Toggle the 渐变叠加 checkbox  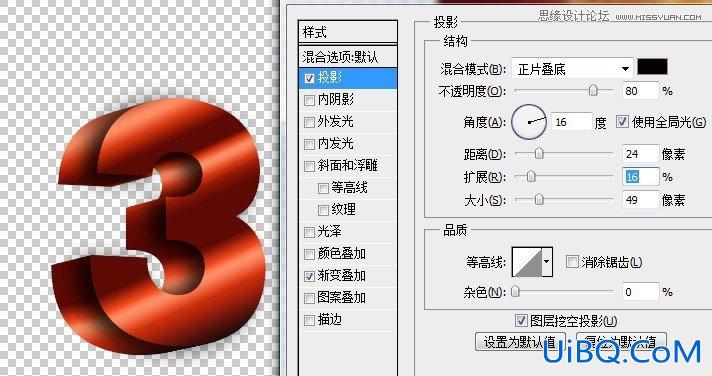click(309, 276)
